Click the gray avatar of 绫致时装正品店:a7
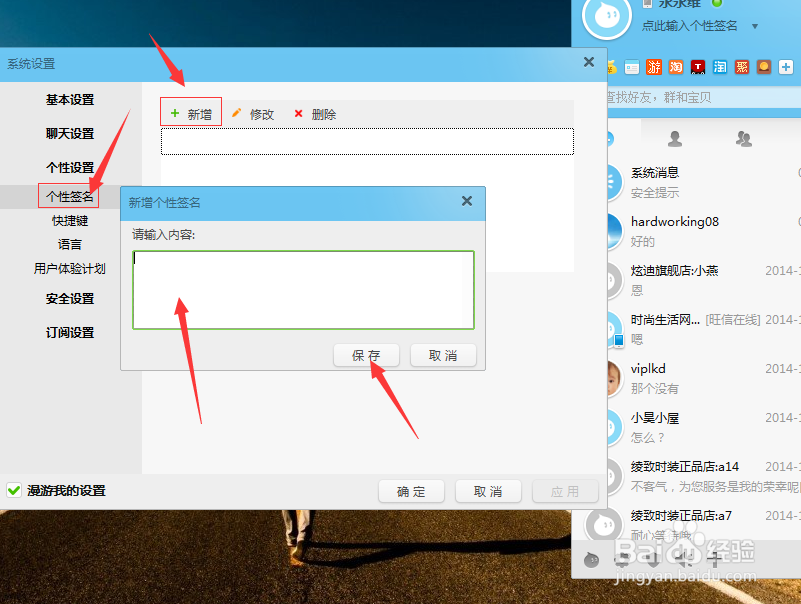Viewport: 801px width, 604px height. coord(604,523)
